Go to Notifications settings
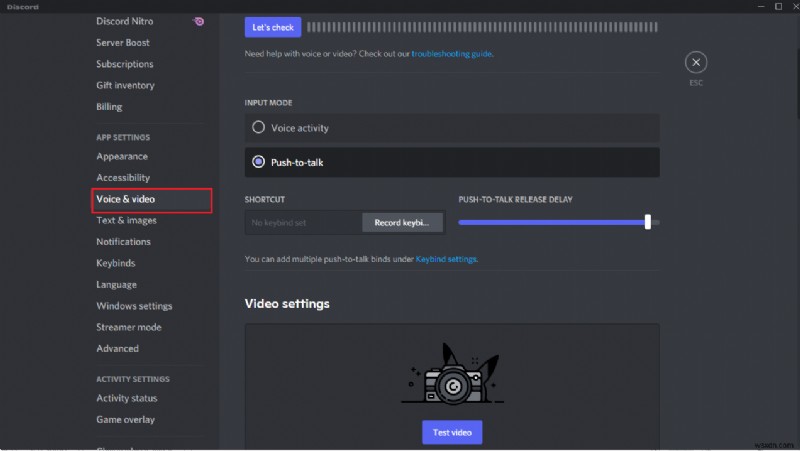This screenshot has width=800, height=451. (123, 242)
